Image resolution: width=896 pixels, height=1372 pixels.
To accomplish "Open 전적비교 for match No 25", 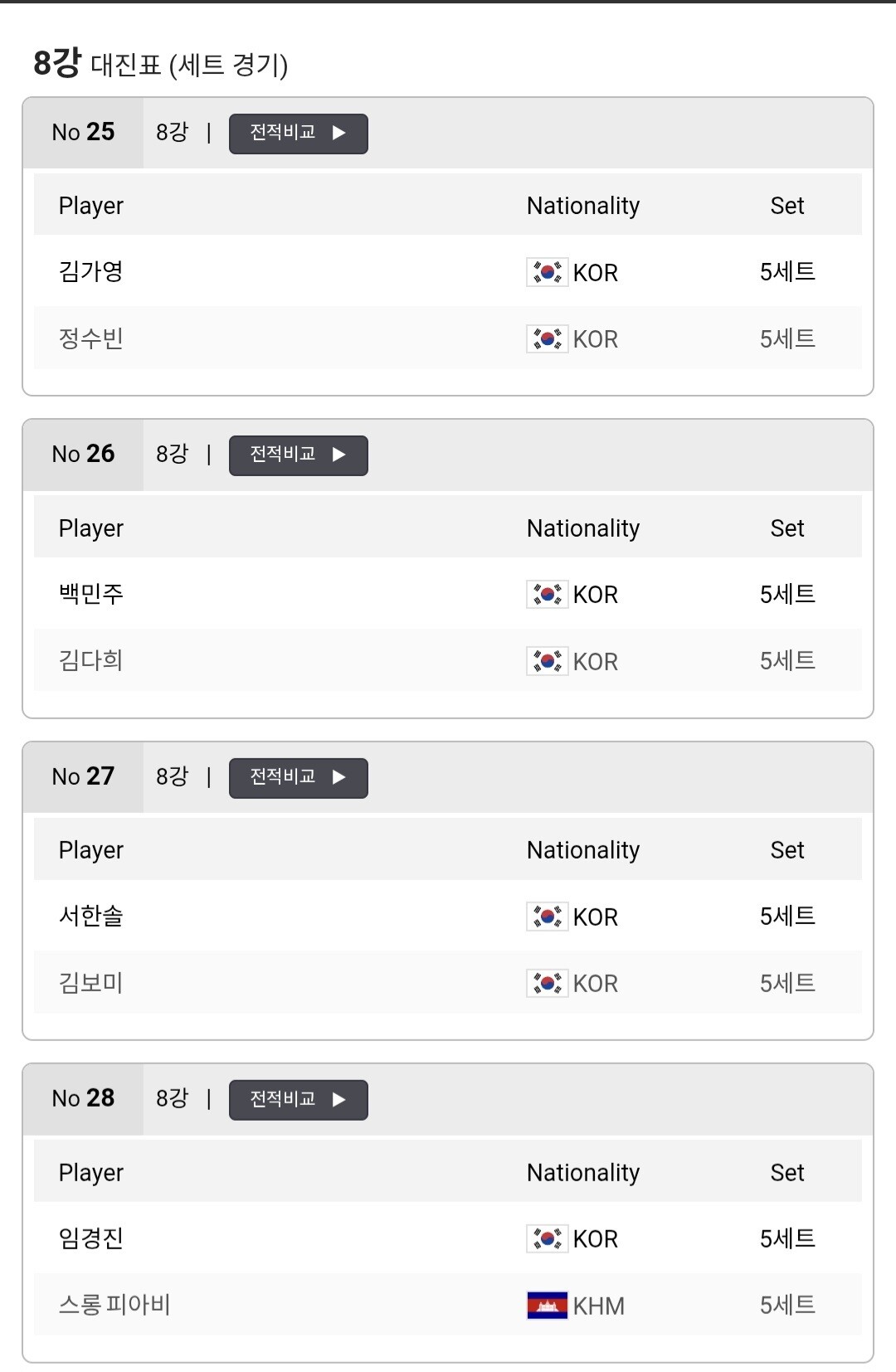I will (298, 134).
